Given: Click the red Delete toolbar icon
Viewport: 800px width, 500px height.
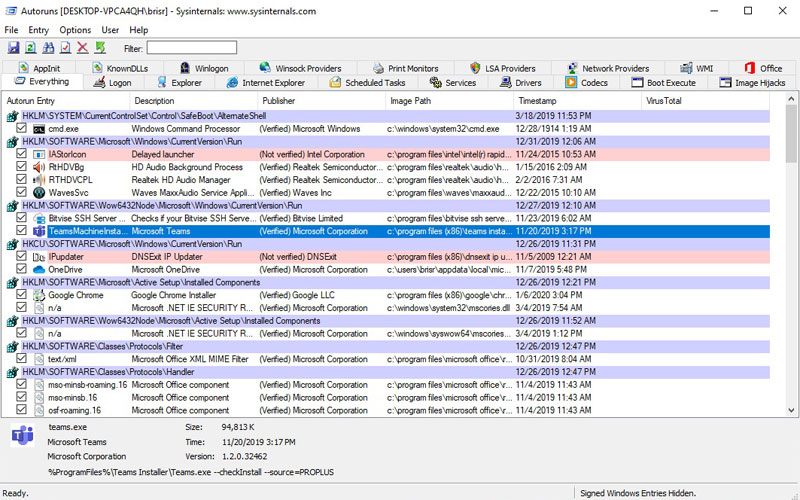Looking at the screenshot, I should 83,48.
